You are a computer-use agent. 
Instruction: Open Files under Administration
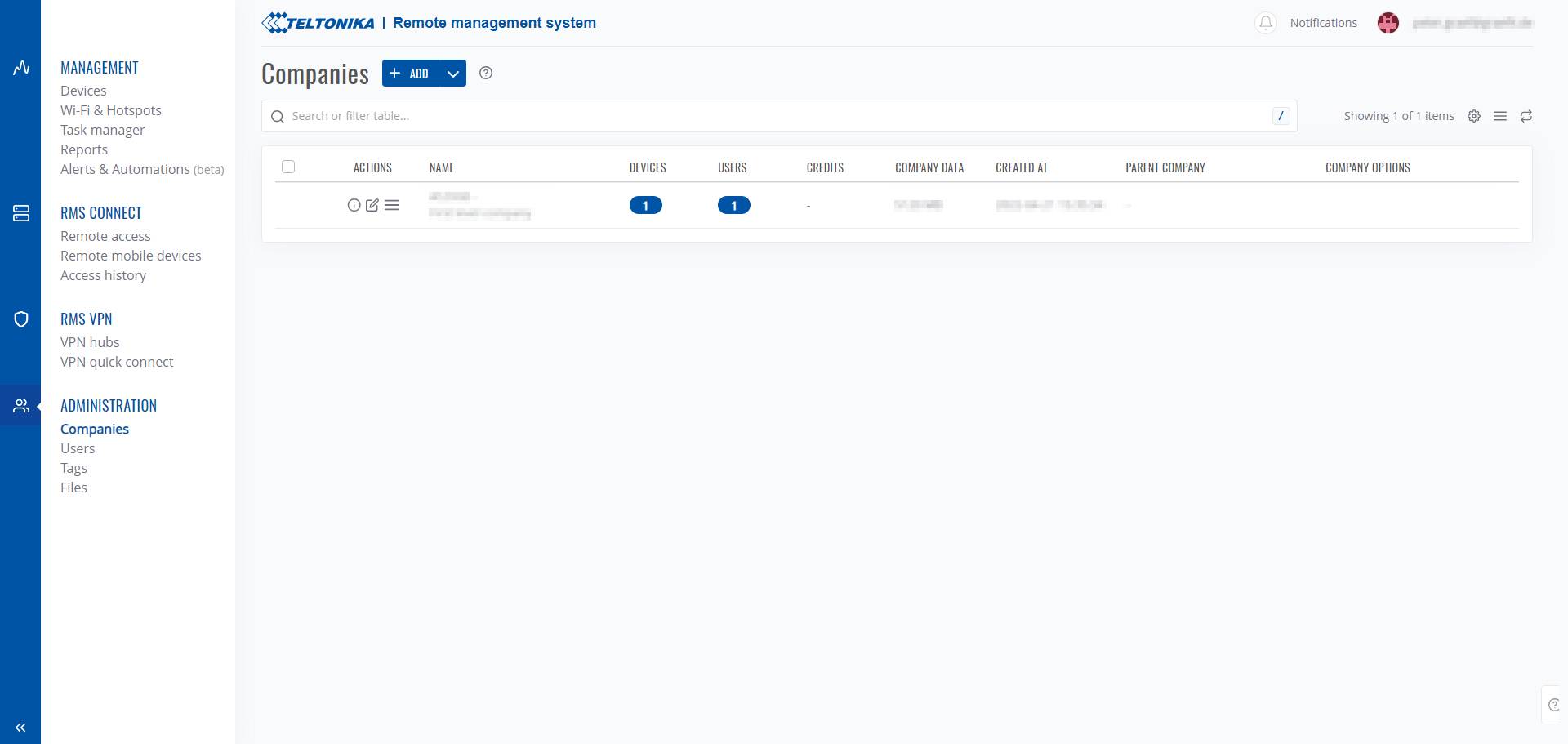tap(73, 488)
